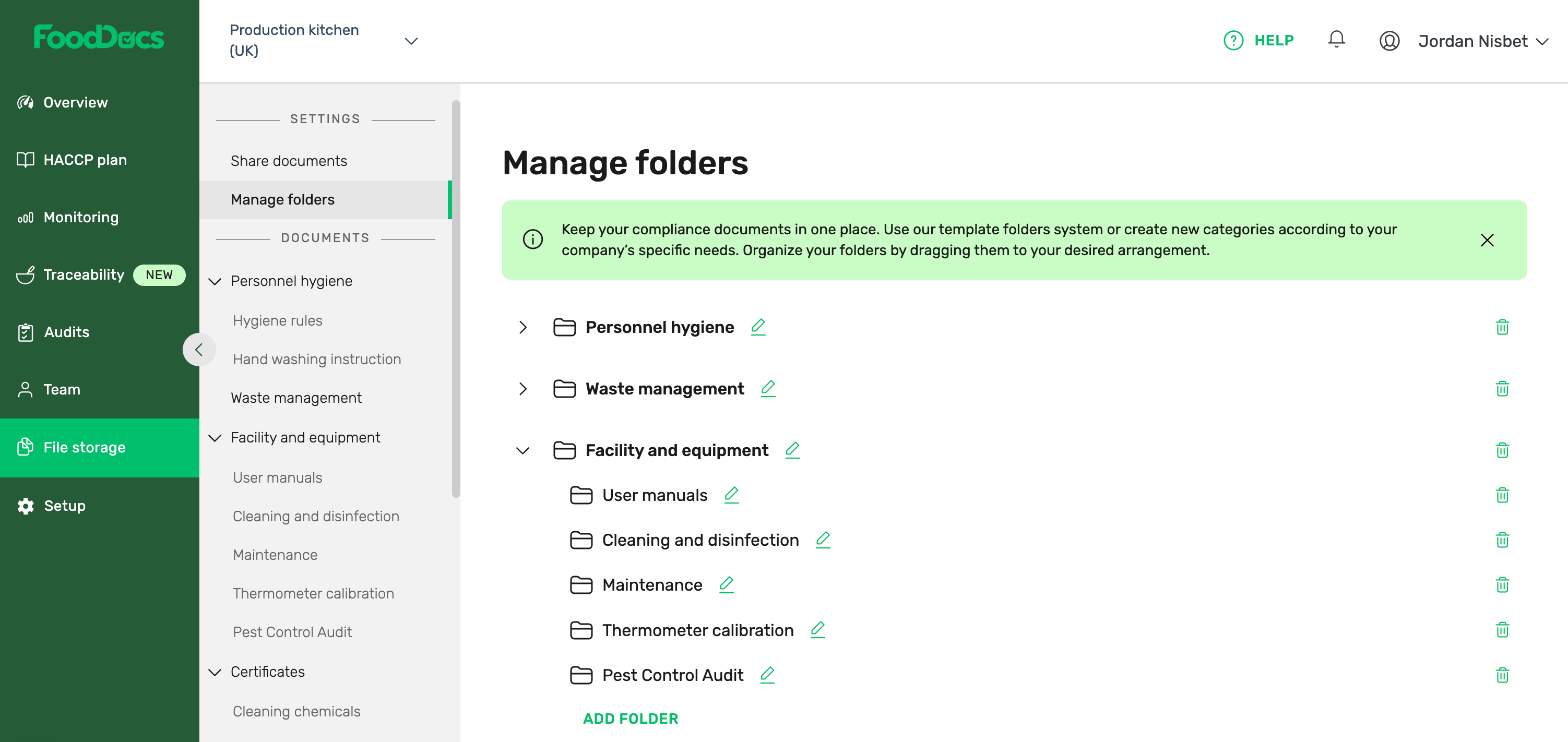Select the HACCP plan sidebar icon
Image resolution: width=1568 pixels, height=742 pixels.
coord(25,160)
